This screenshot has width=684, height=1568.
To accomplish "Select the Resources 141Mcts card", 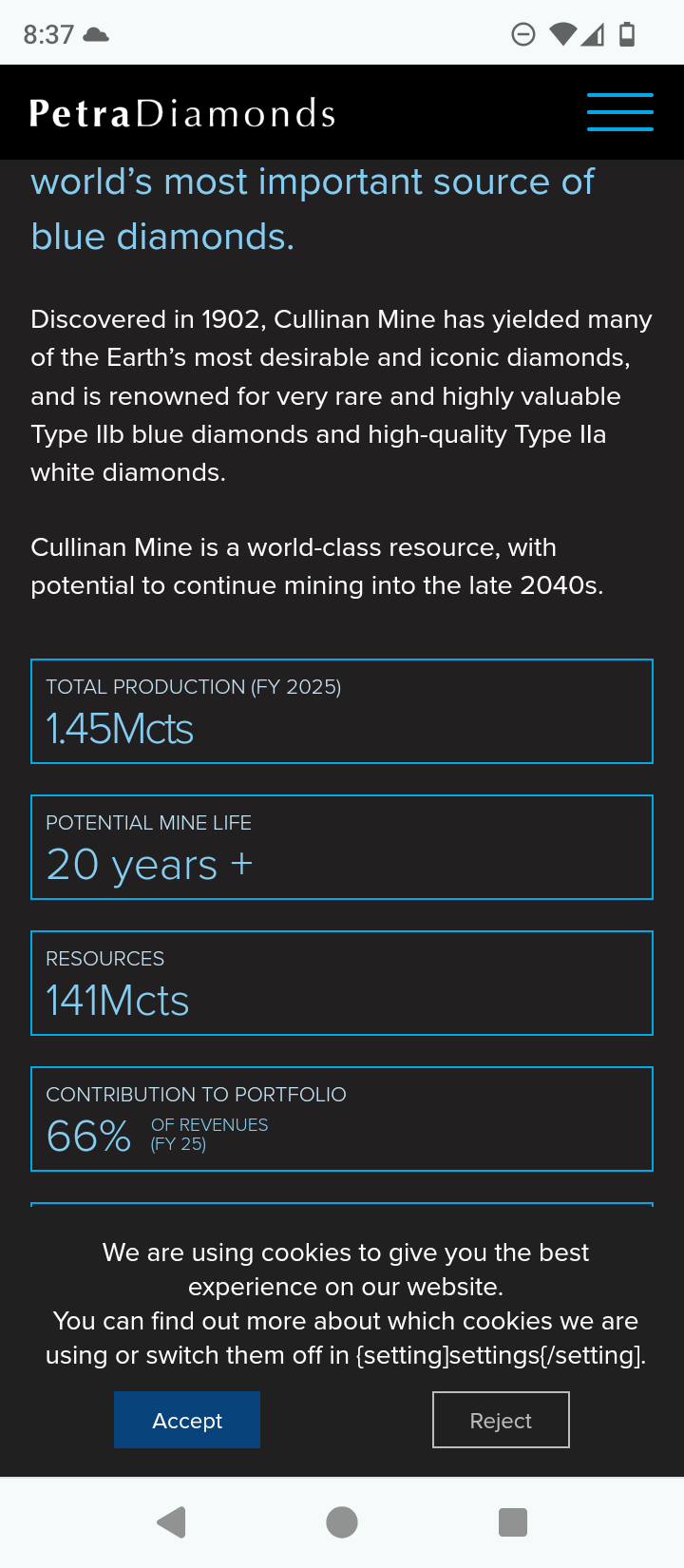I will (342, 983).
